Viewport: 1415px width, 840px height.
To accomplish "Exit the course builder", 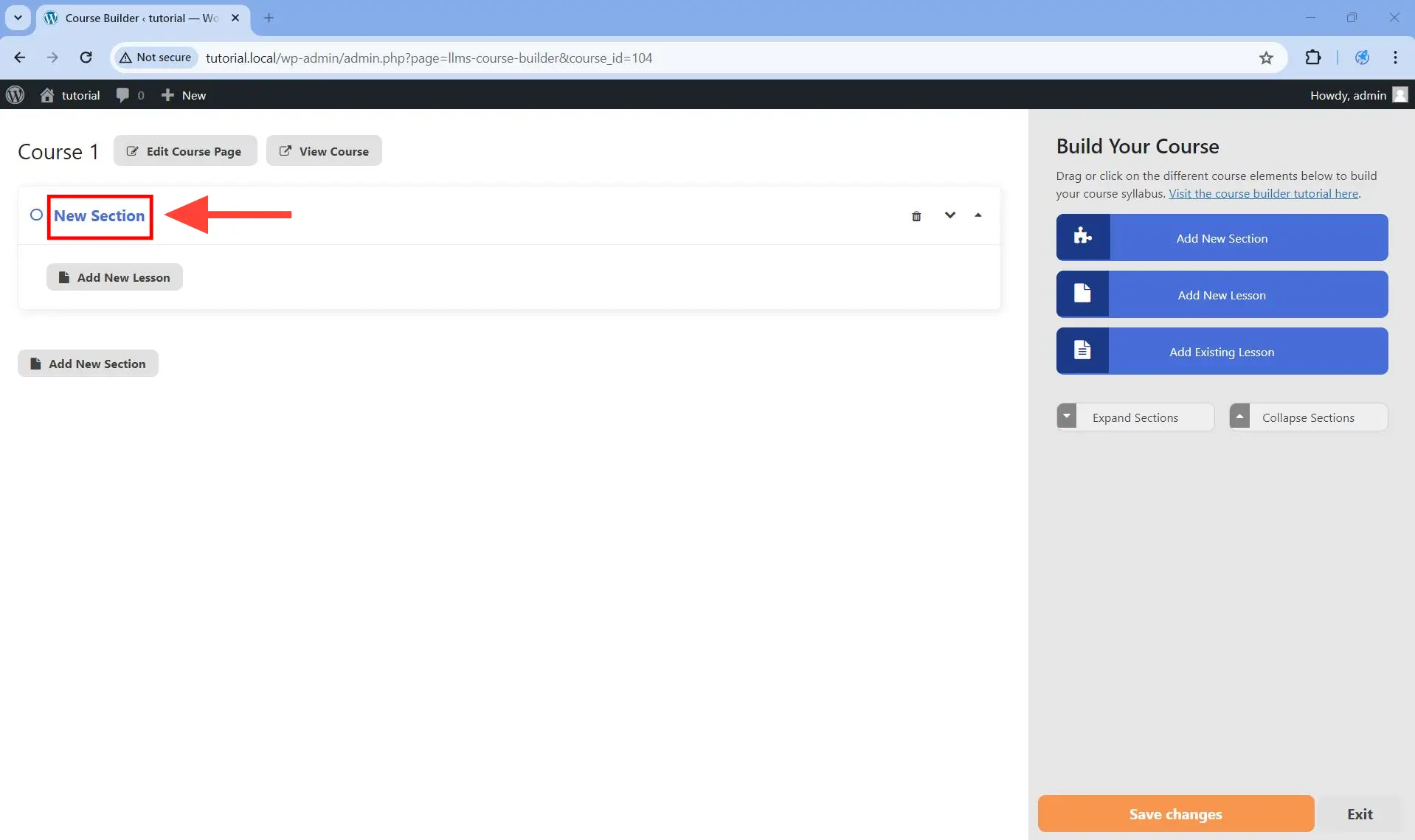I will coord(1359,814).
